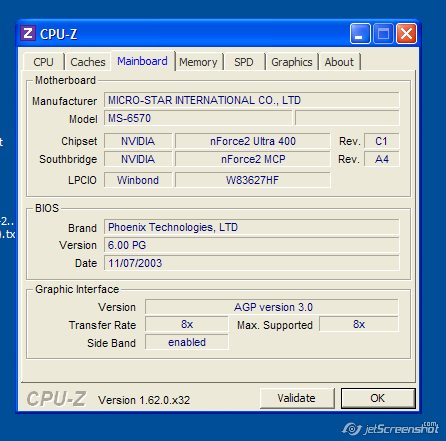Click the Graphic Interface group label
The image size is (446, 441).
[77, 289]
